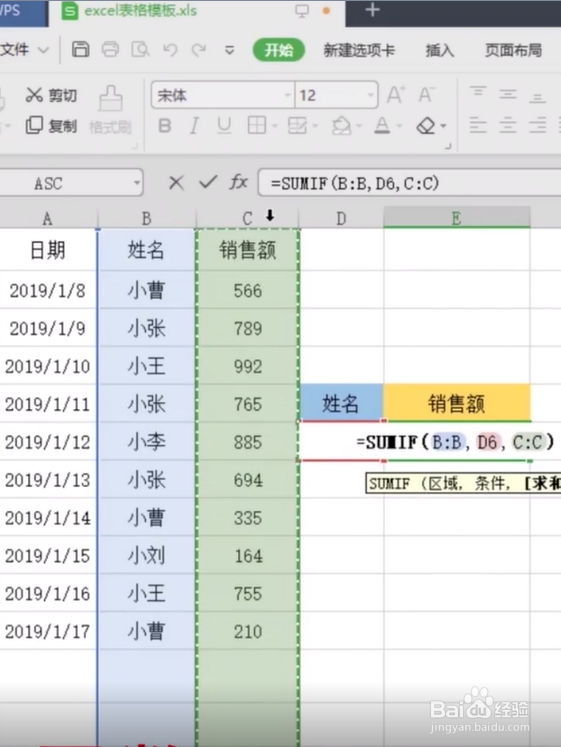
Task: Click yellow 销售额 header in column E
Action: [x=456, y=404]
